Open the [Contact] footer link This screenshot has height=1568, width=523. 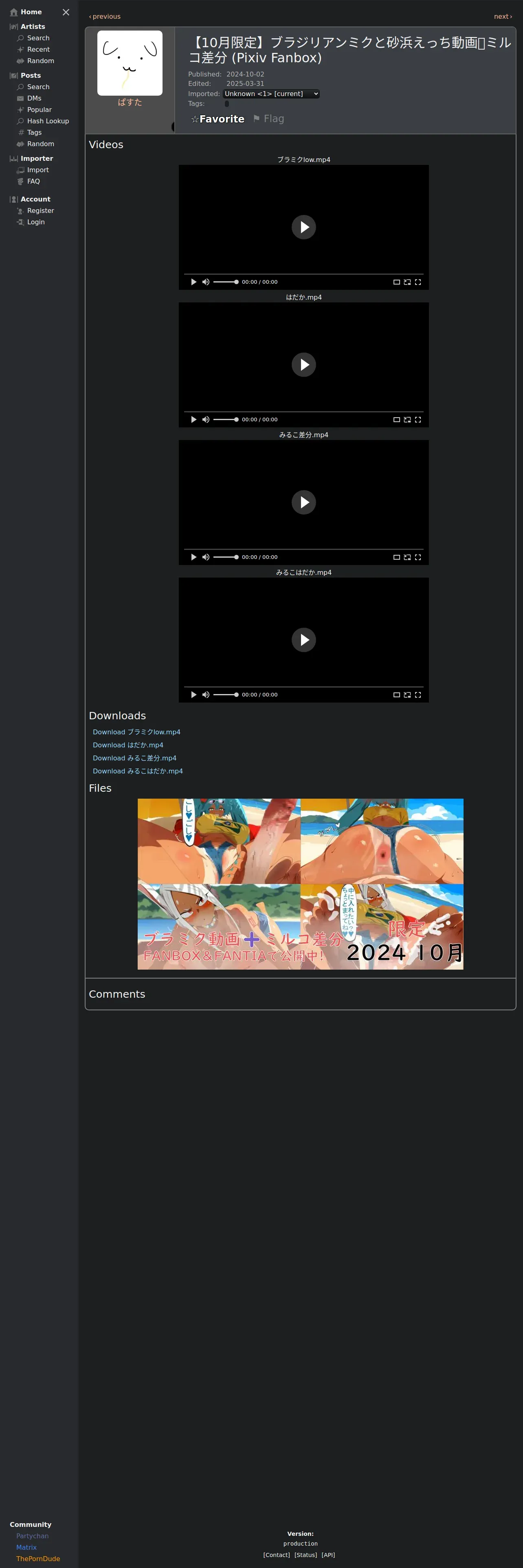coord(277,1555)
